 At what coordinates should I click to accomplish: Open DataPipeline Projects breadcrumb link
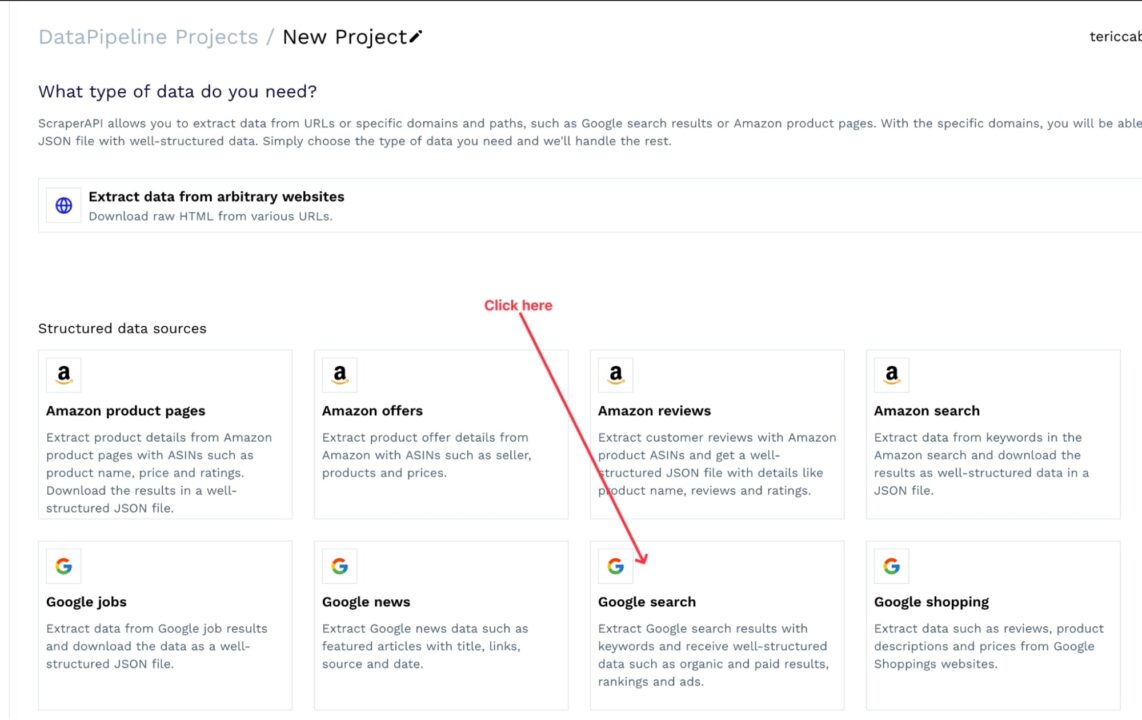(148, 37)
